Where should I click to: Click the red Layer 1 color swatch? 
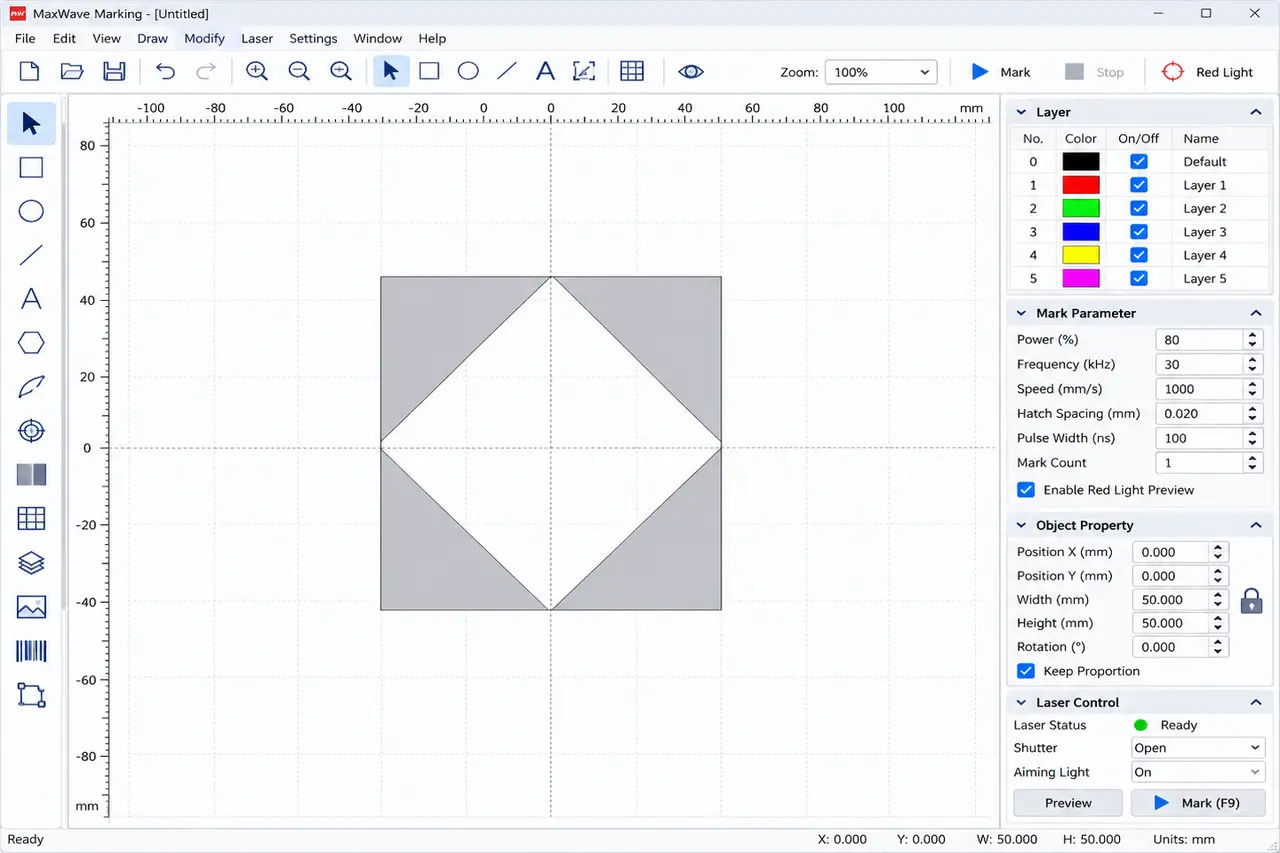pyautogui.click(x=1081, y=185)
